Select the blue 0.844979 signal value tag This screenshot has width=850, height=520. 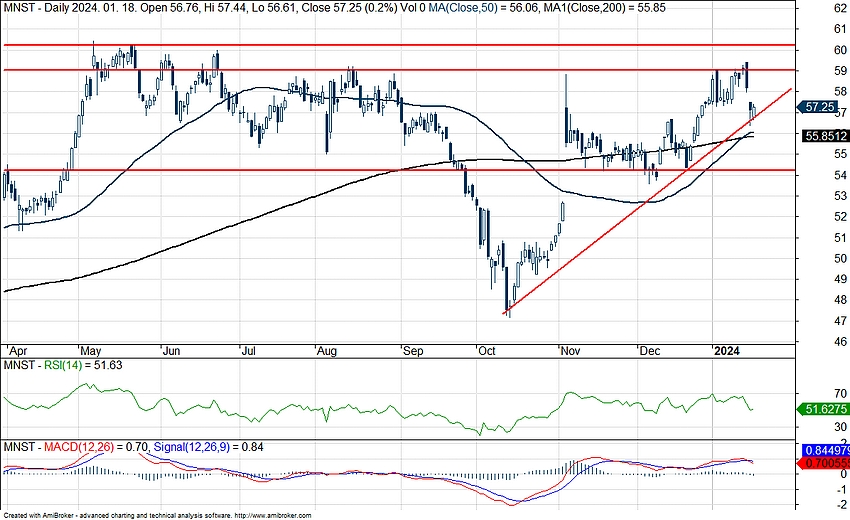click(x=826, y=451)
